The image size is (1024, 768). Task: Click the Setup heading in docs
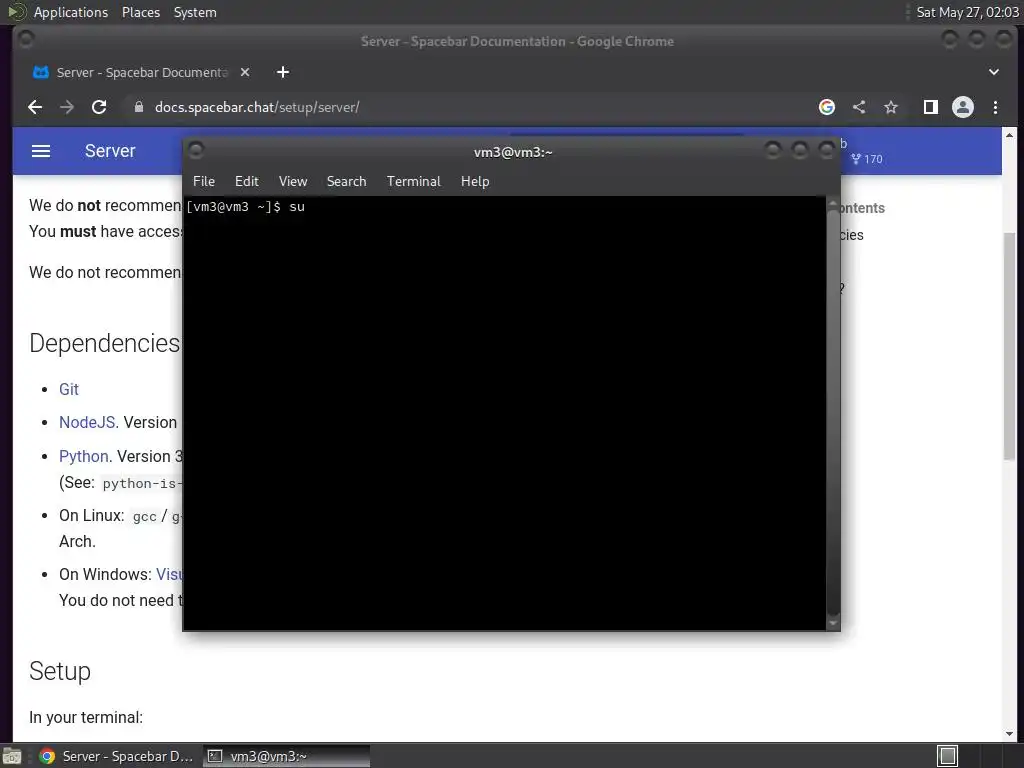tap(60, 671)
